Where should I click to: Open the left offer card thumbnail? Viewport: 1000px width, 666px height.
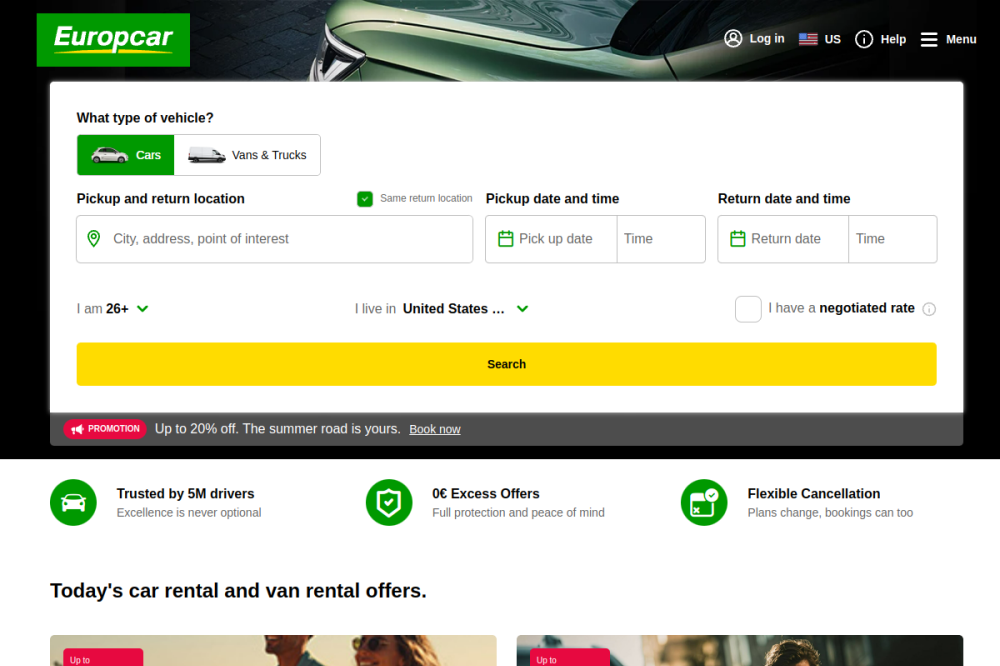tap(273, 651)
